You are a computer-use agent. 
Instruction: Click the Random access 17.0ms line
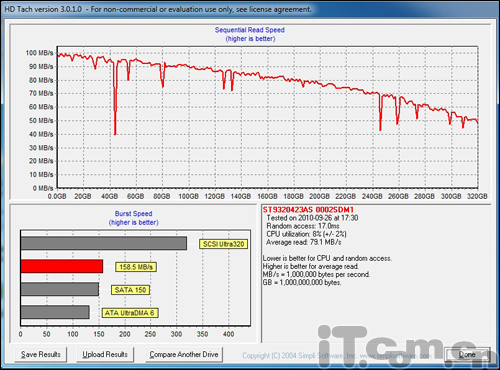pyautogui.click(x=303, y=226)
